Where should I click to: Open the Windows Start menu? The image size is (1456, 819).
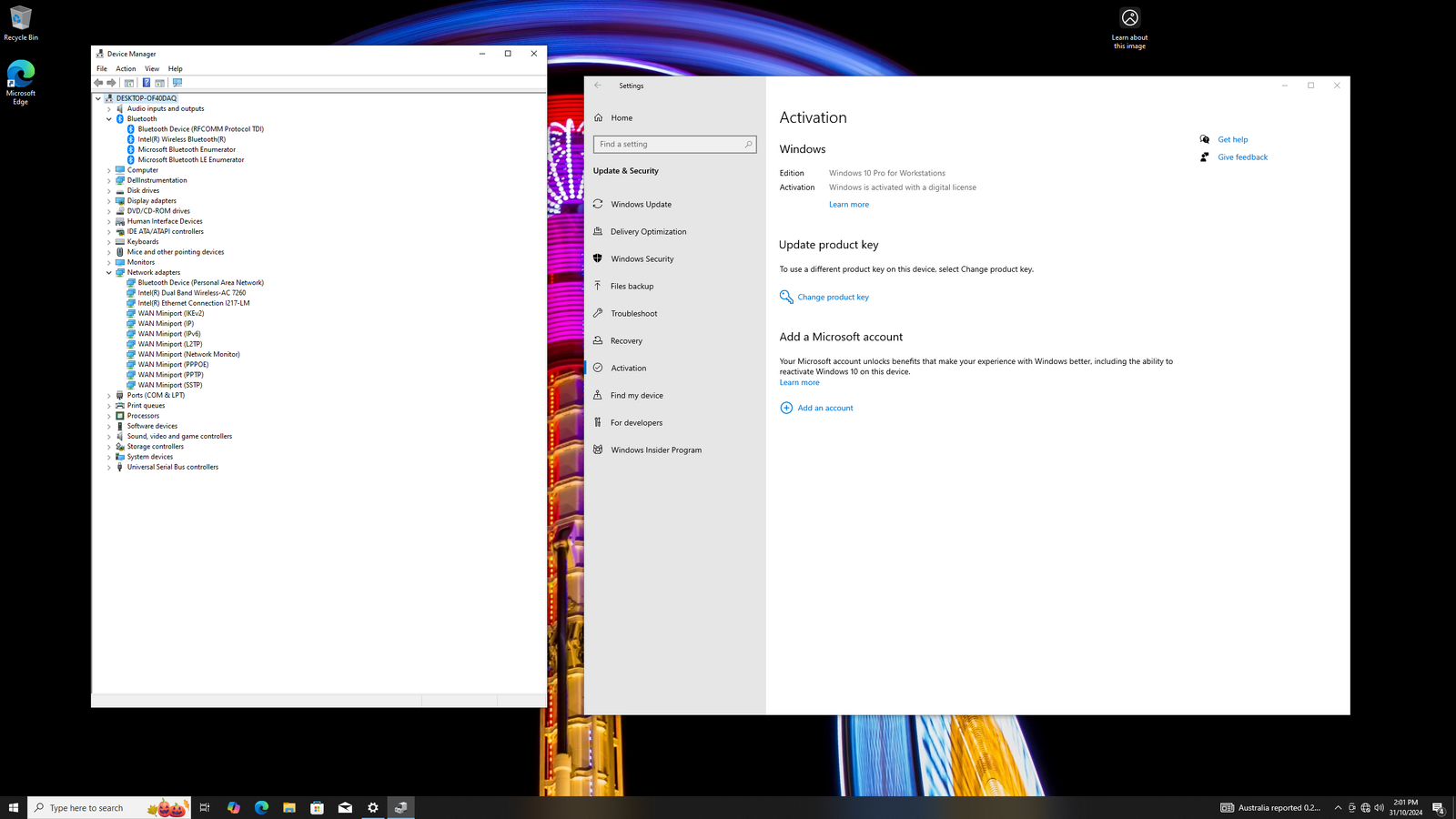(x=14, y=808)
